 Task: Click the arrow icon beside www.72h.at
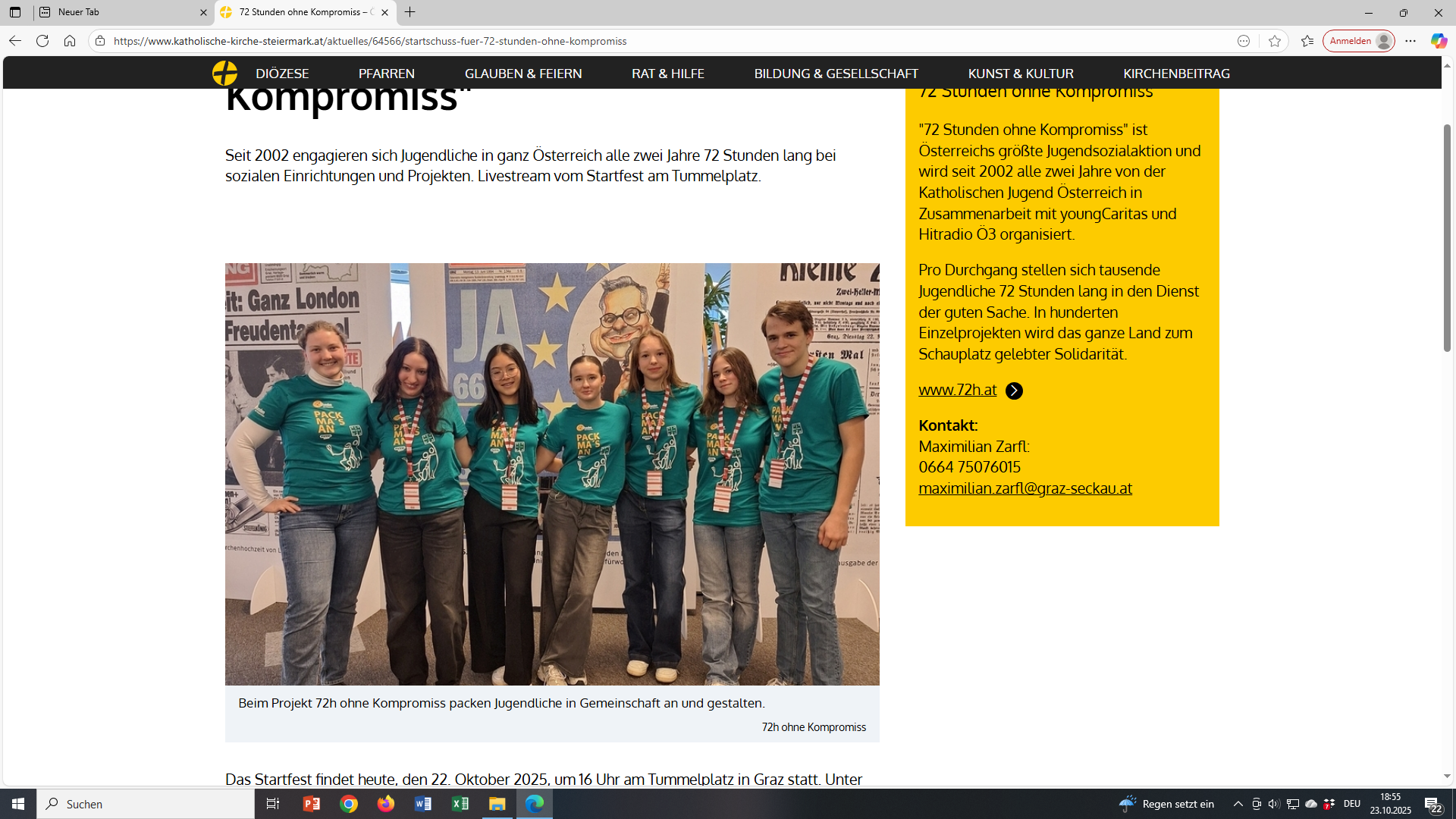[1014, 391]
